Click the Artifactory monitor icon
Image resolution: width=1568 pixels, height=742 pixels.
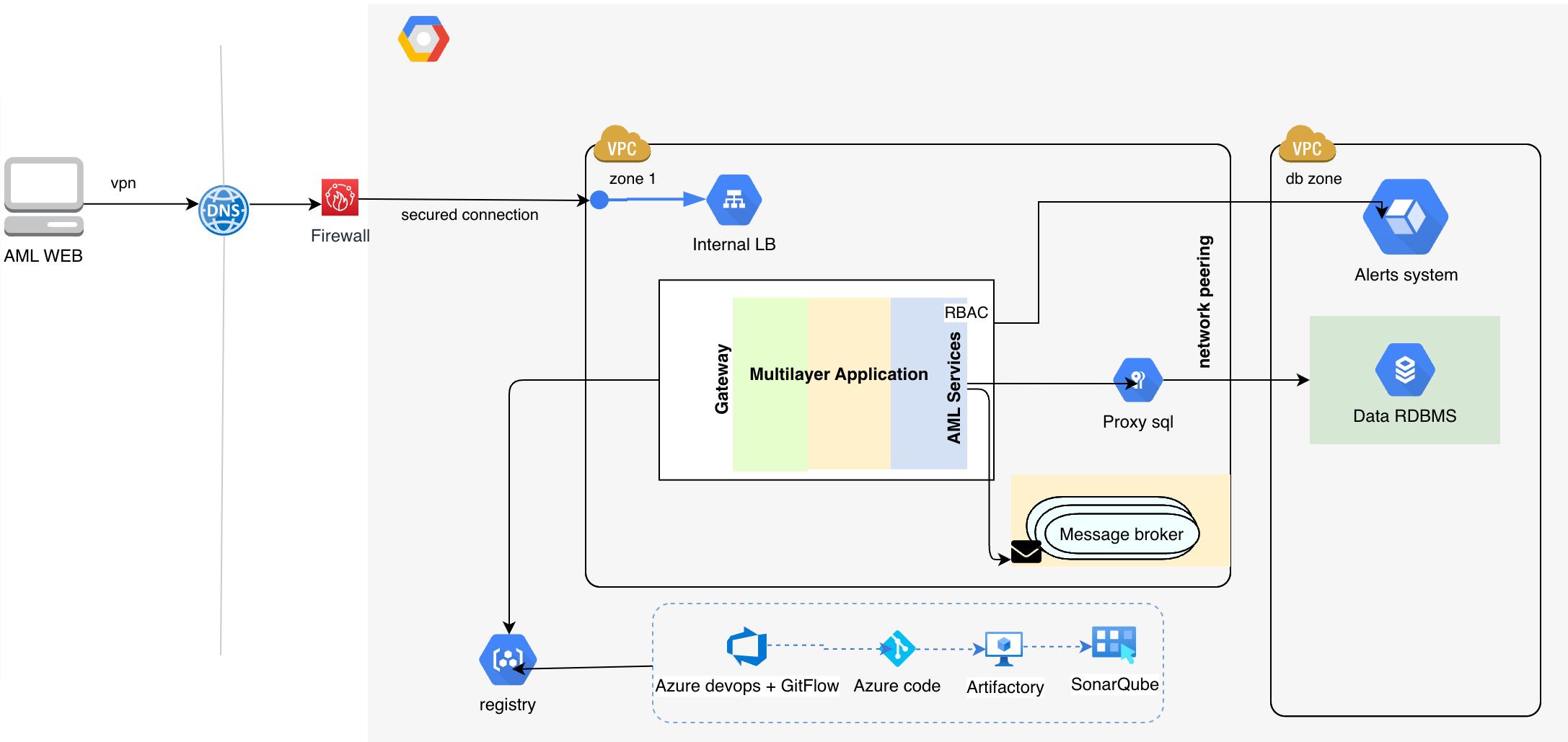click(x=1004, y=649)
